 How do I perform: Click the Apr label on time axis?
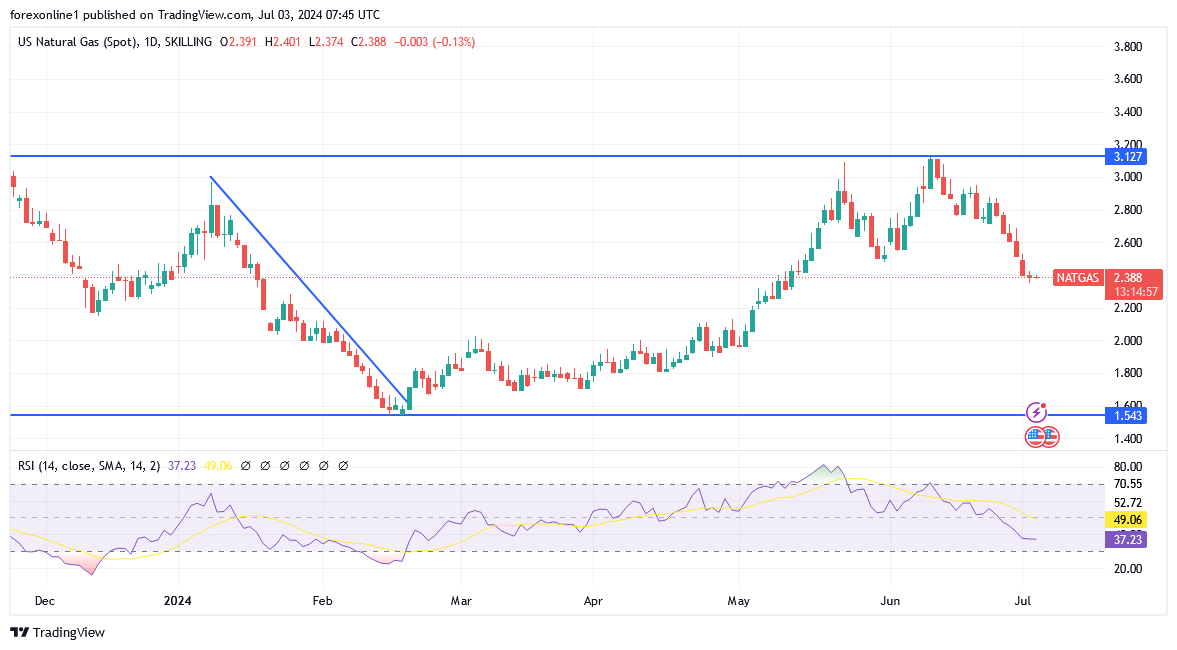click(593, 600)
